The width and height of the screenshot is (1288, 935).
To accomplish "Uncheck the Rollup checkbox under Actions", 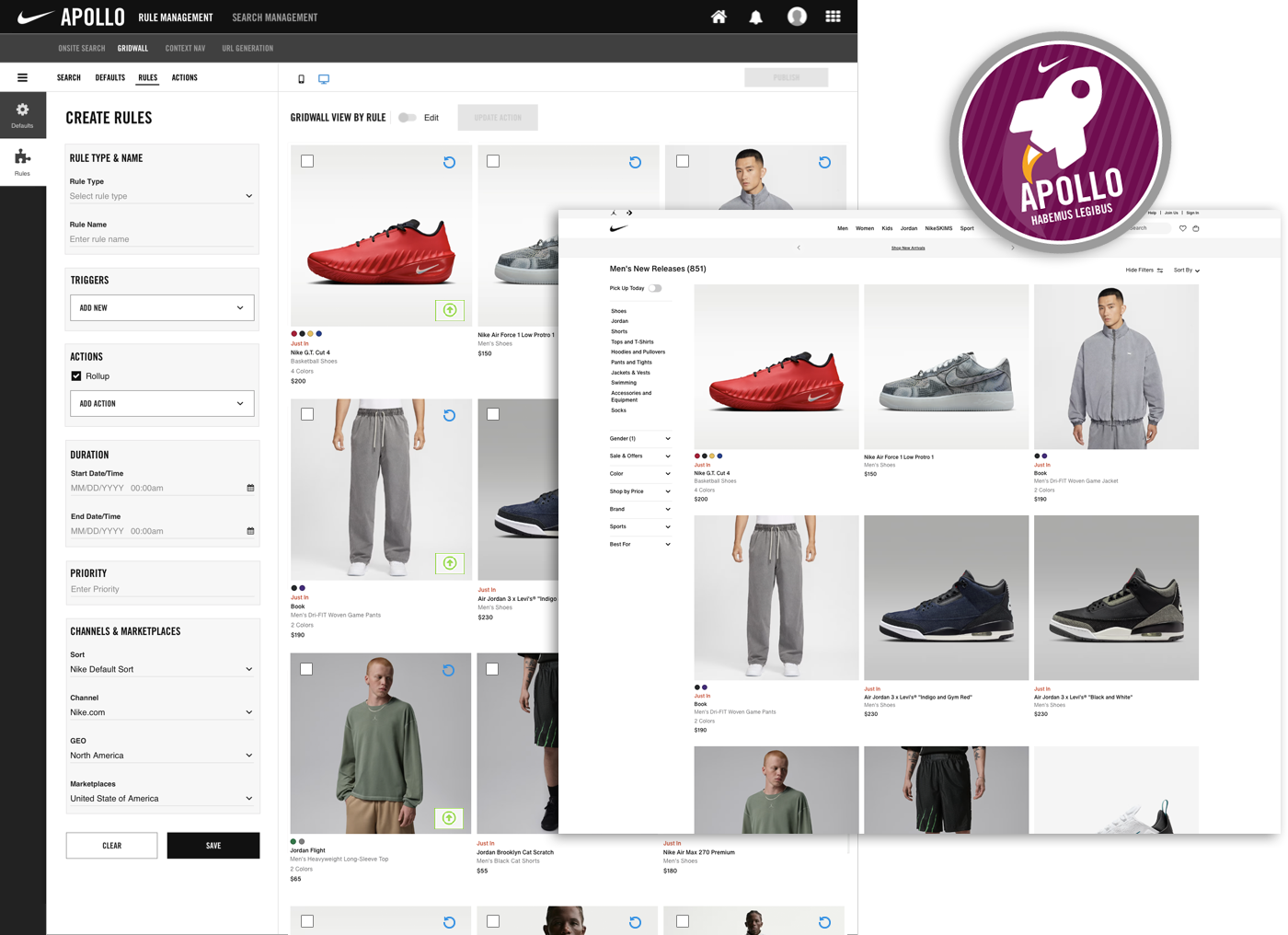I will click(76, 375).
